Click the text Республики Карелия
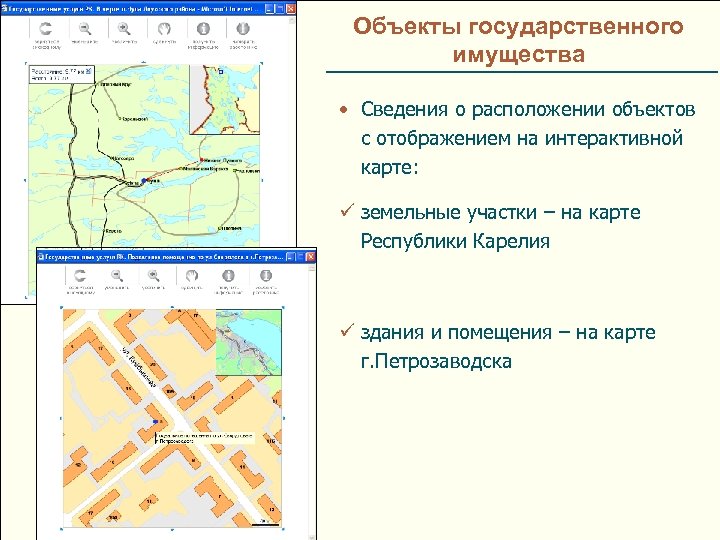The width and height of the screenshot is (720, 540). pyautogui.click(x=455, y=241)
